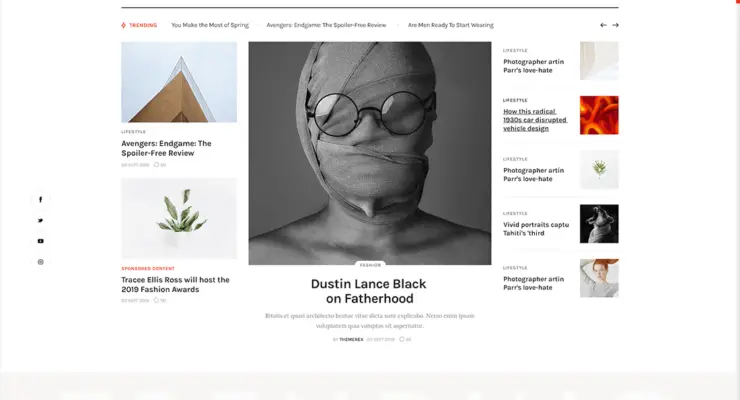Click comment icon under Avengers: Endgame article
Image resolution: width=740 pixels, height=400 pixels.
click(x=156, y=165)
